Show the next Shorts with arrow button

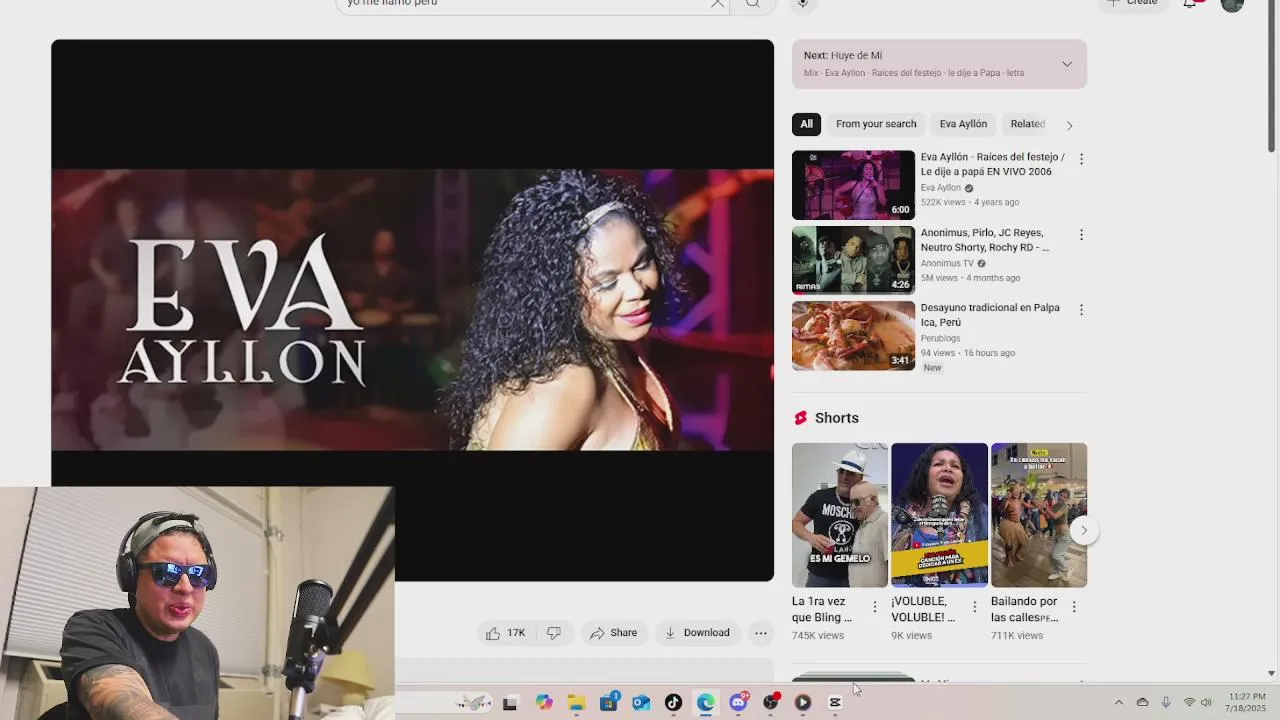1084,531
